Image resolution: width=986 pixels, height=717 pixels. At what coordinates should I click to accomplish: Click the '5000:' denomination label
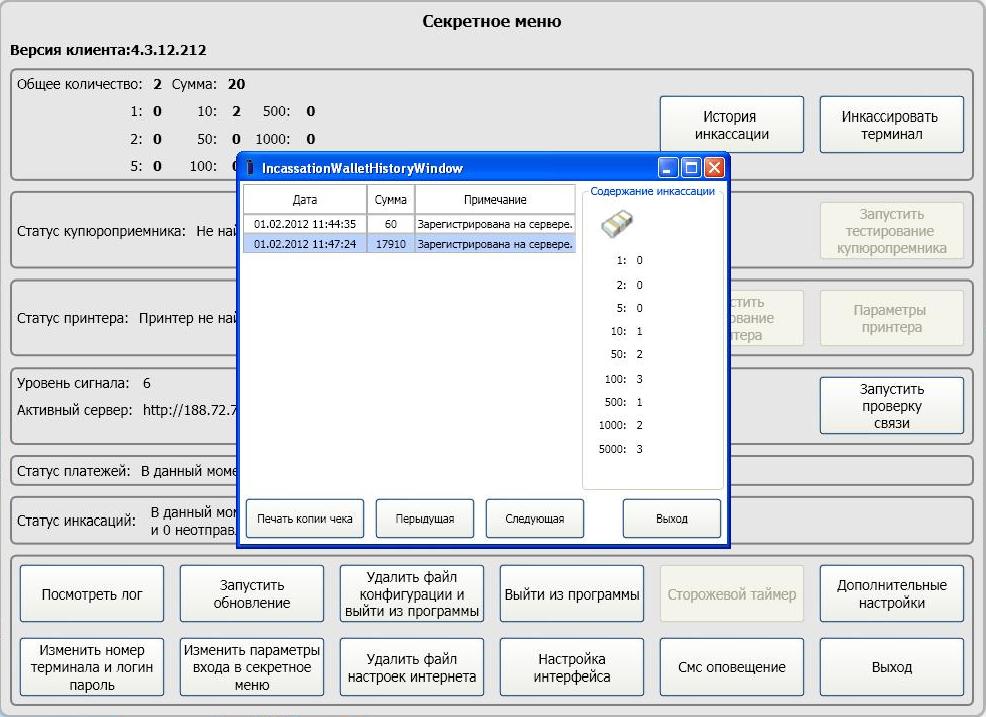pyautogui.click(x=612, y=449)
